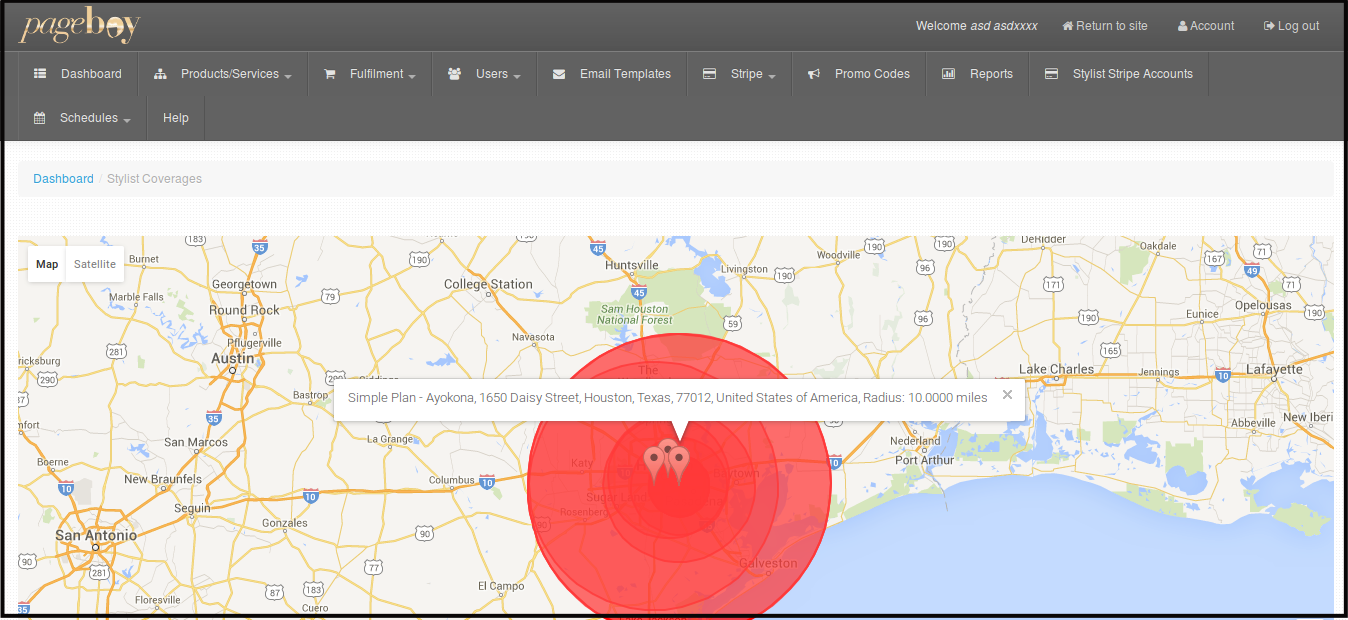Image resolution: width=1348 pixels, height=620 pixels.
Task: Click the Stripe credit card icon
Action: pos(710,74)
